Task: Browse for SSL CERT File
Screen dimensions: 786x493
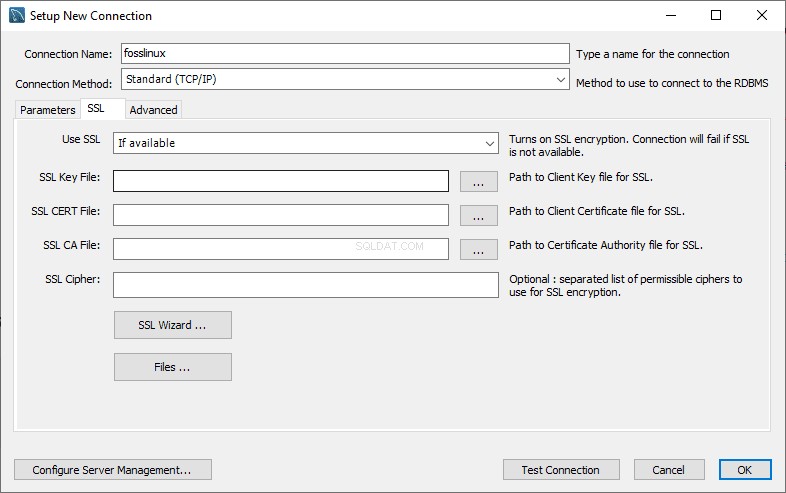Action: (x=479, y=216)
